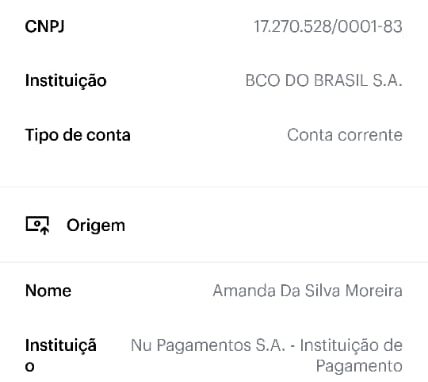Click the Tipo de conta label

[x=78, y=135]
